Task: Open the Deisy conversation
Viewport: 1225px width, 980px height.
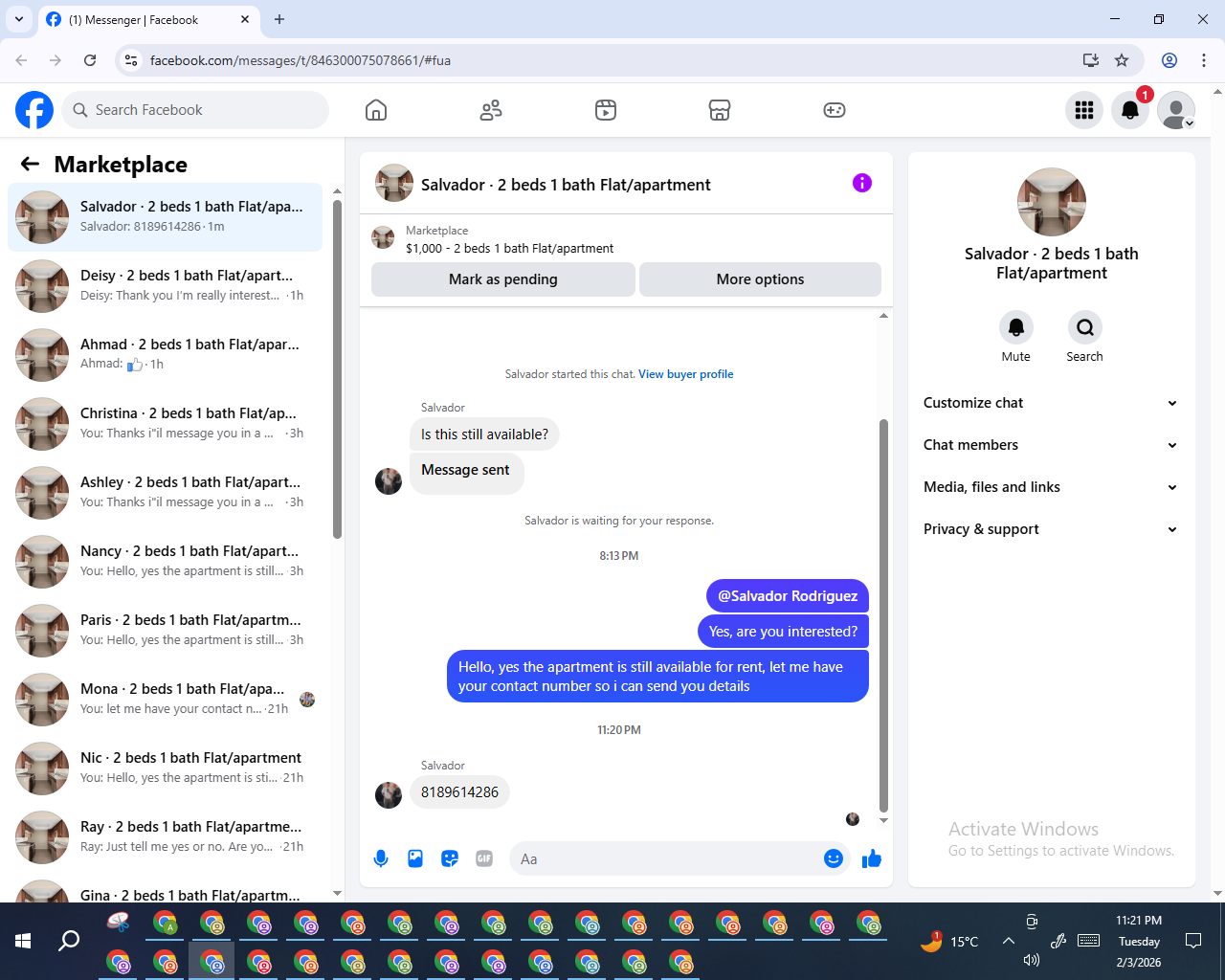Action: (x=165, y=286)
